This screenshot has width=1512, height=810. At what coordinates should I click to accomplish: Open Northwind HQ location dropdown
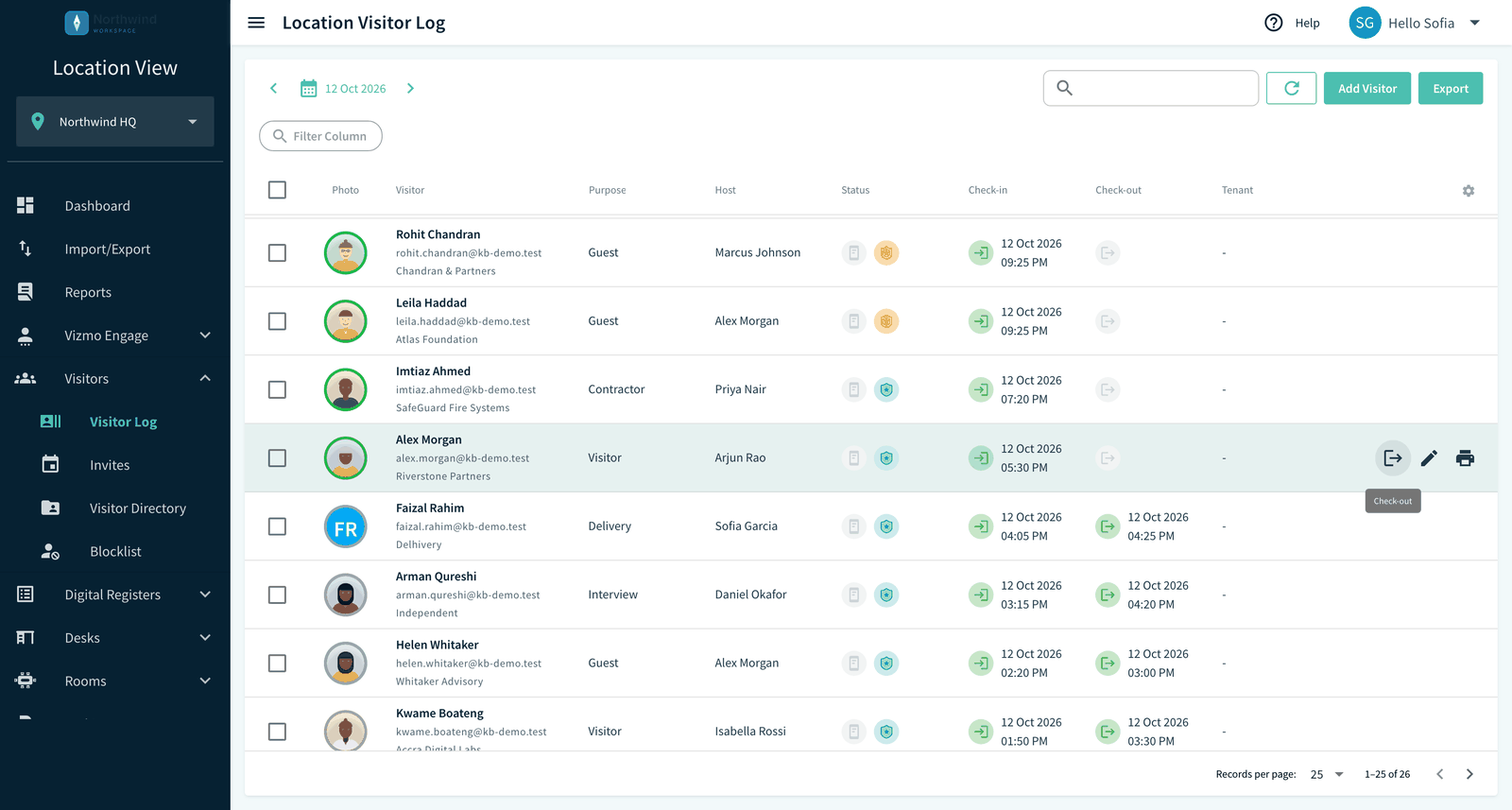(115, 122)
